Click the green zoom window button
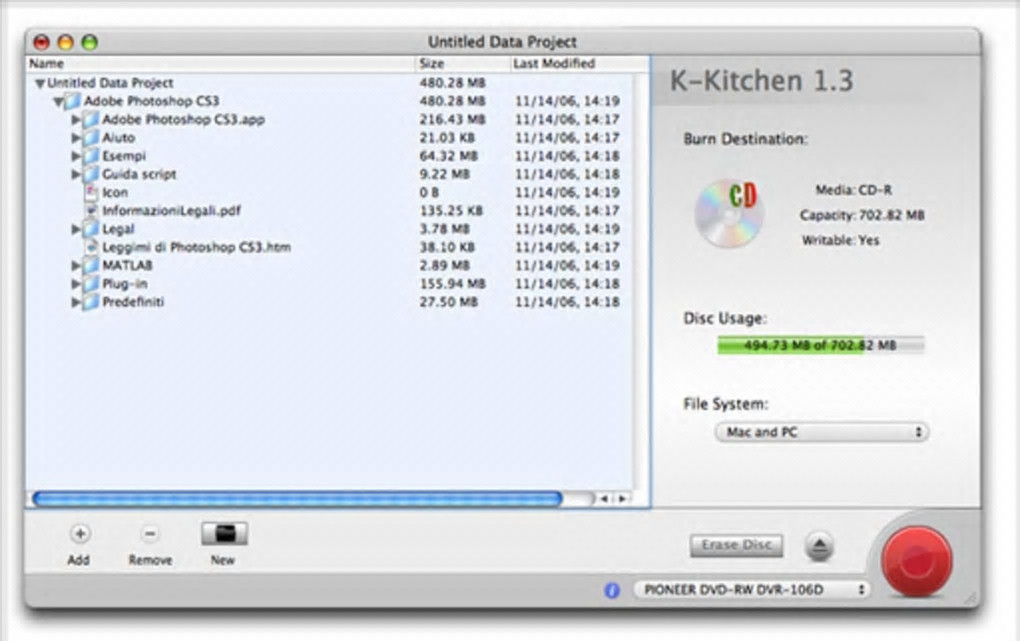1020x641 pixels. 90,42
